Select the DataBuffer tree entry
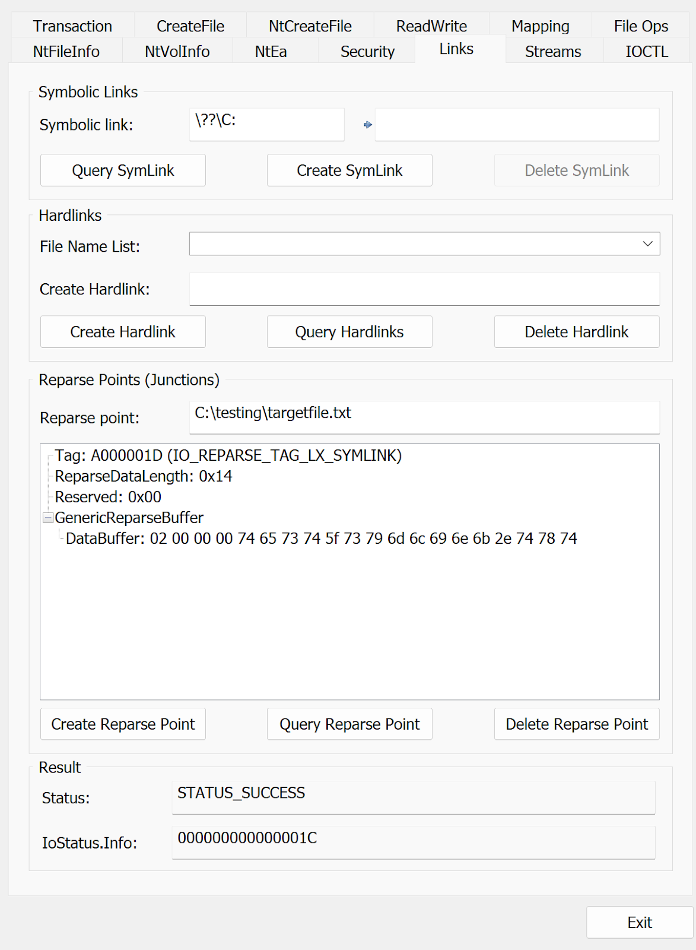This screenshot has width=696, height=950. point(321,539)
